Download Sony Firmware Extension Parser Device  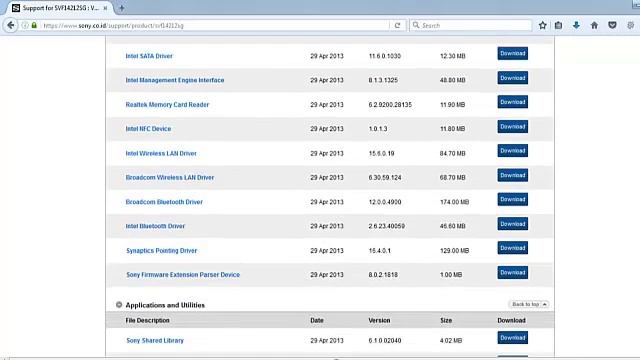click(x=512, y=273)
